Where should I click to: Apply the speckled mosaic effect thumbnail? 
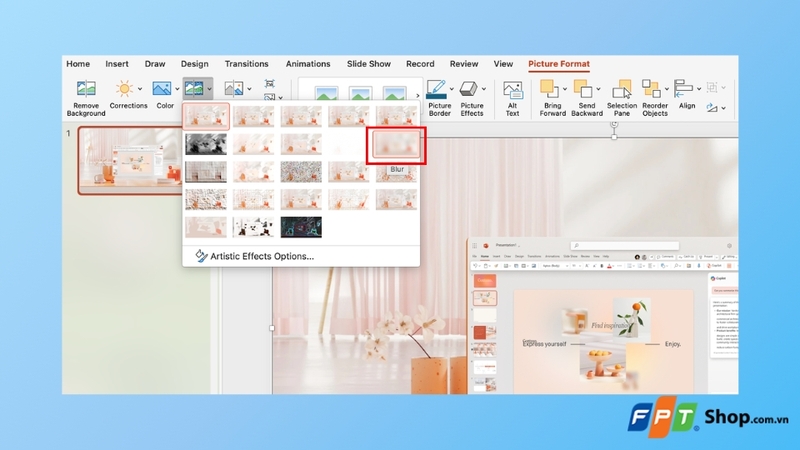301,172
